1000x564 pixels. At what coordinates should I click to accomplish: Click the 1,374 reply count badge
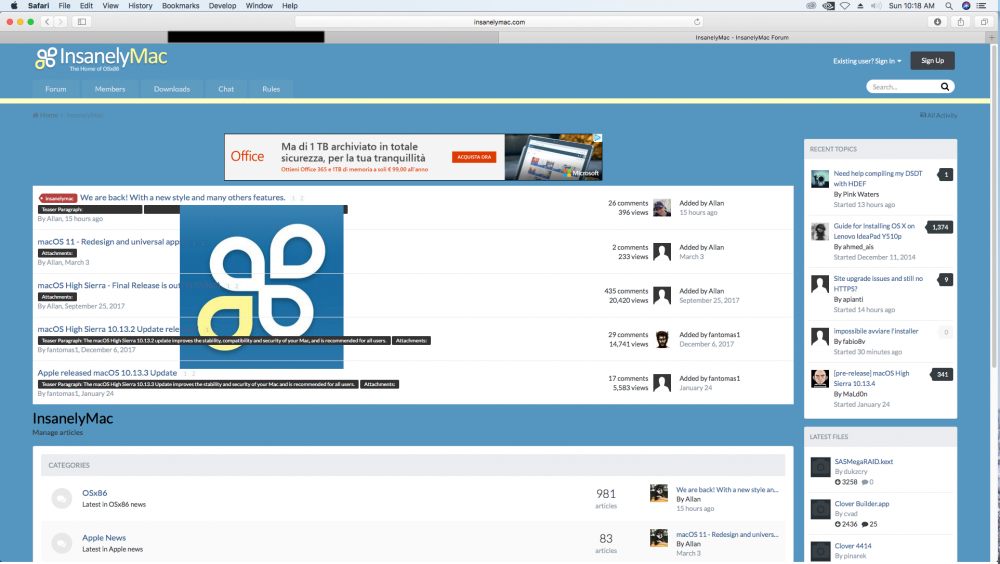940,227
